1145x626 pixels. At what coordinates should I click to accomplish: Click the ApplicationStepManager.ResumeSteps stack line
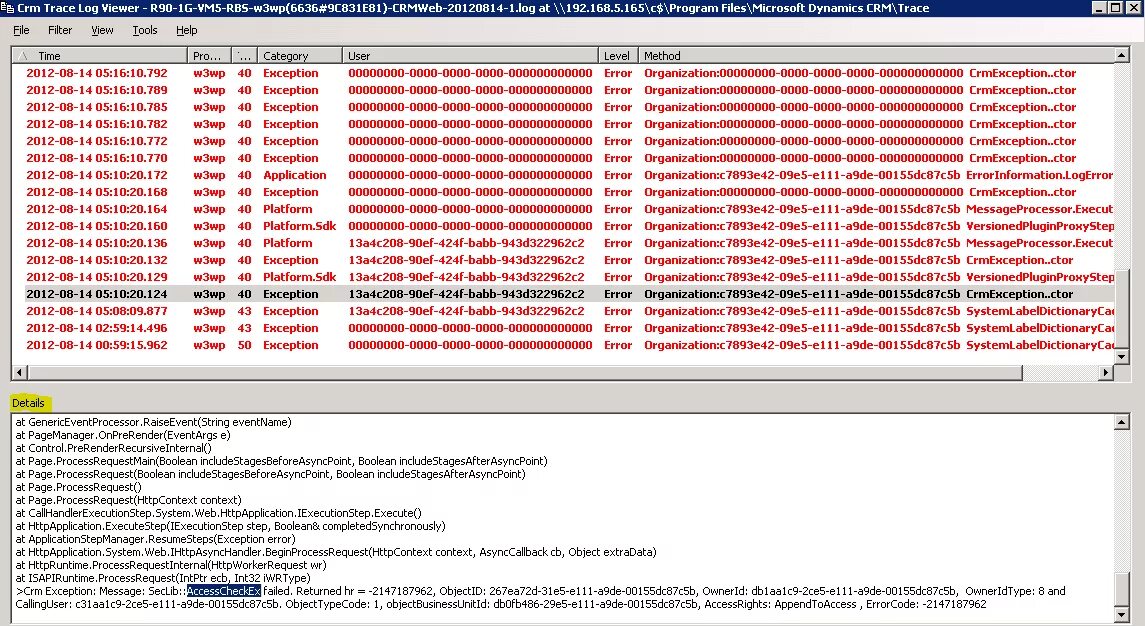(x=155, y=540)
